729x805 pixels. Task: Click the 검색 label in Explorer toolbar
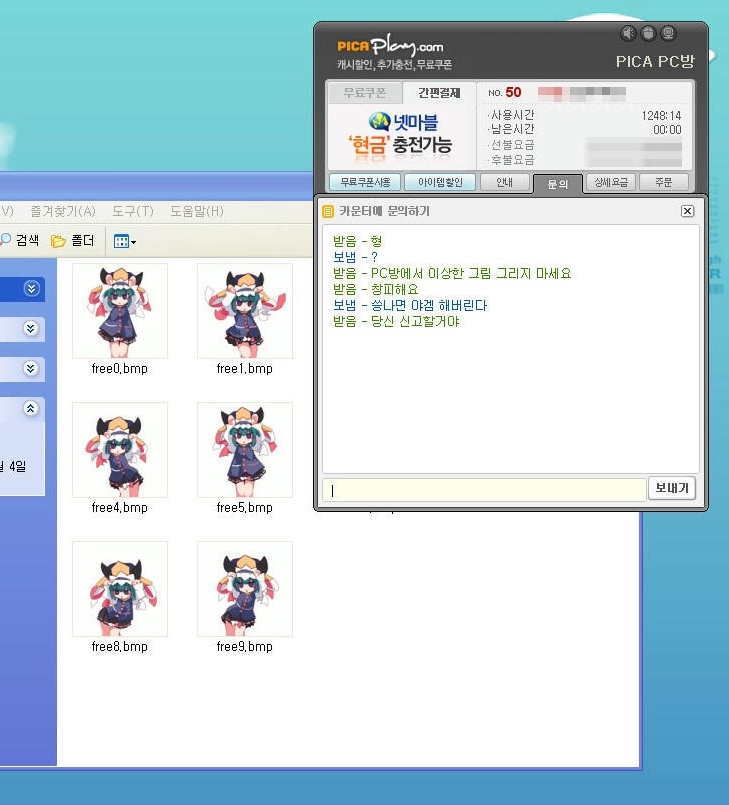[x=27, y=240]
